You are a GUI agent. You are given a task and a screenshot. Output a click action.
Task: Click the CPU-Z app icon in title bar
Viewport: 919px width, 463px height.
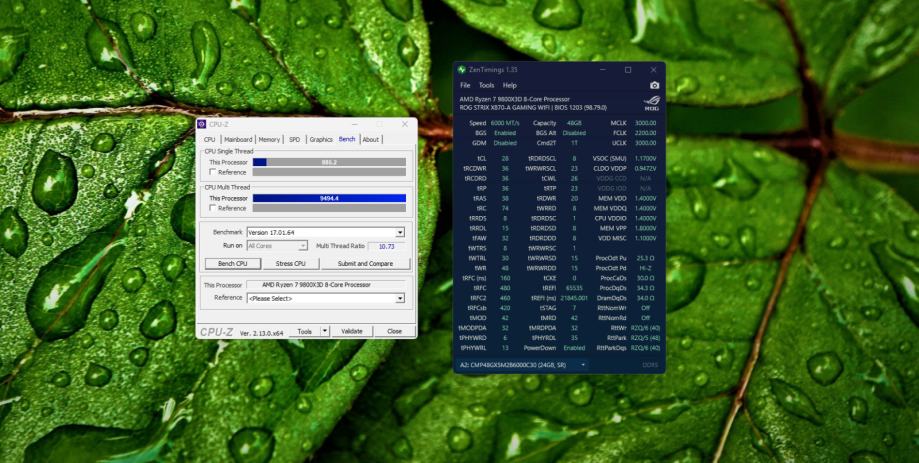point(202,124)
